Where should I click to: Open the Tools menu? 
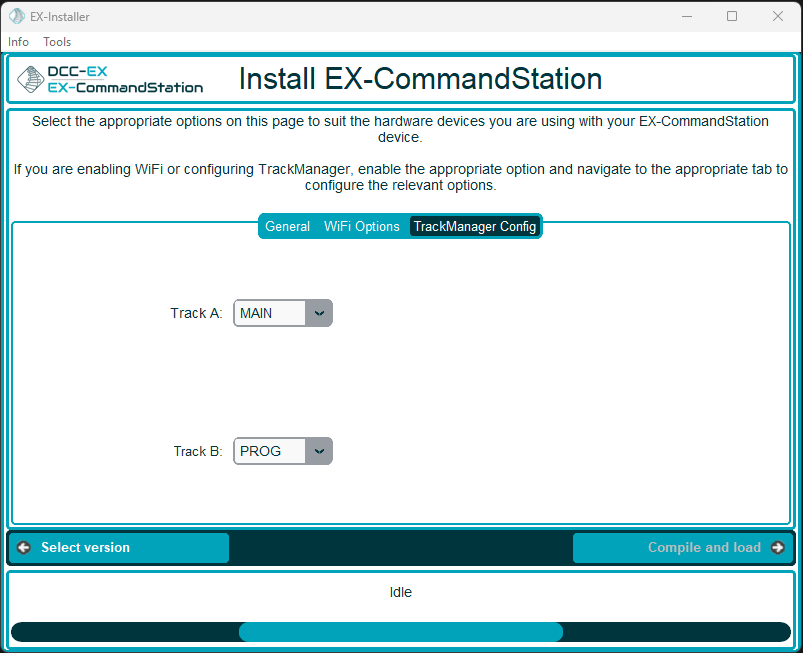tap(57, 42)
